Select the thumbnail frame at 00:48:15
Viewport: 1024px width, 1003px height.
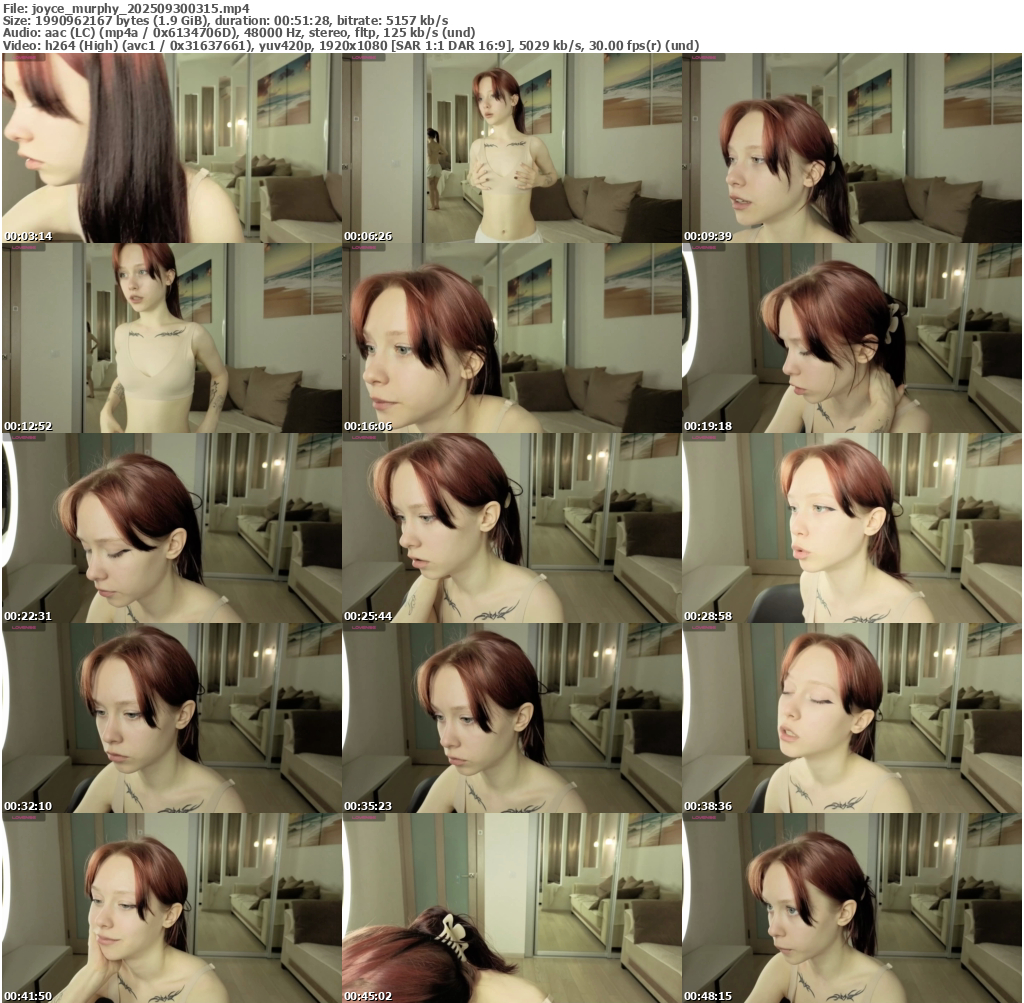[852, 908]
